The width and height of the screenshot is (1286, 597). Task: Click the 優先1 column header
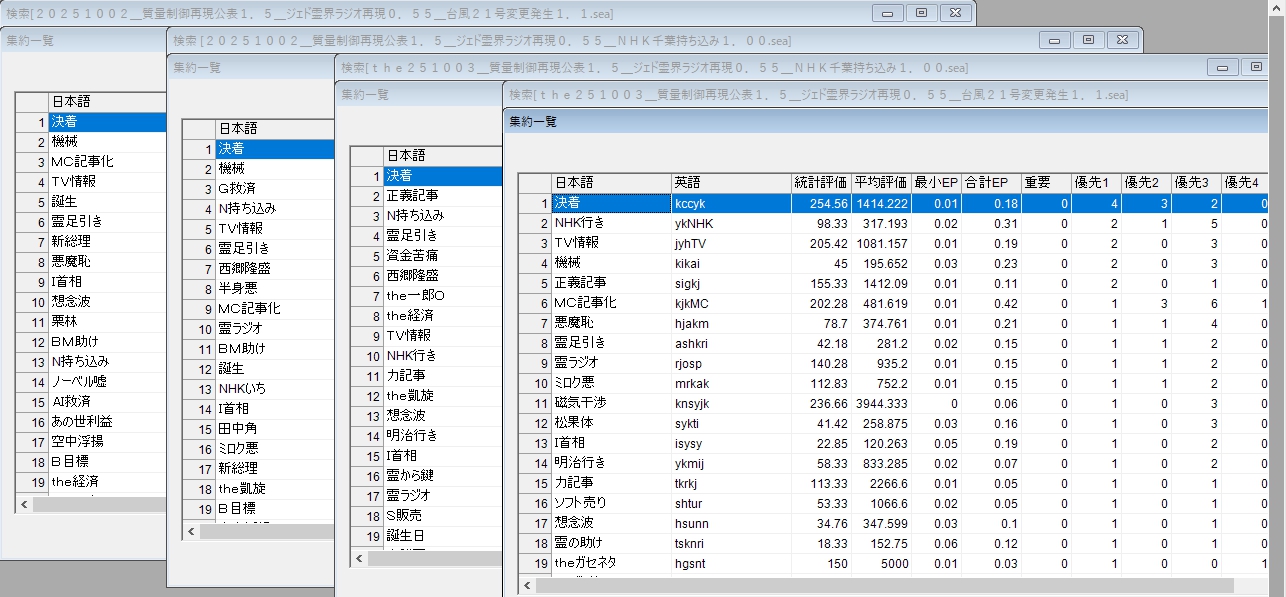[1096, 183]
